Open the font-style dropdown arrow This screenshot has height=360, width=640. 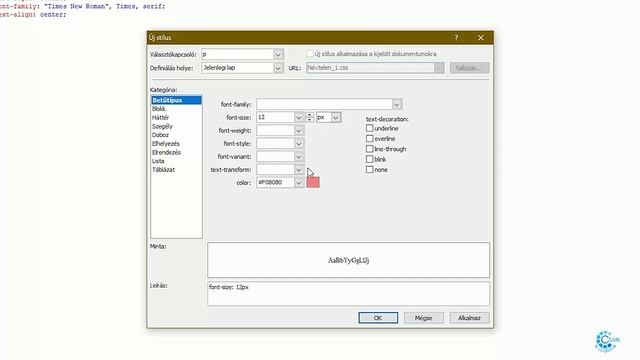click(x=299, y=144)
